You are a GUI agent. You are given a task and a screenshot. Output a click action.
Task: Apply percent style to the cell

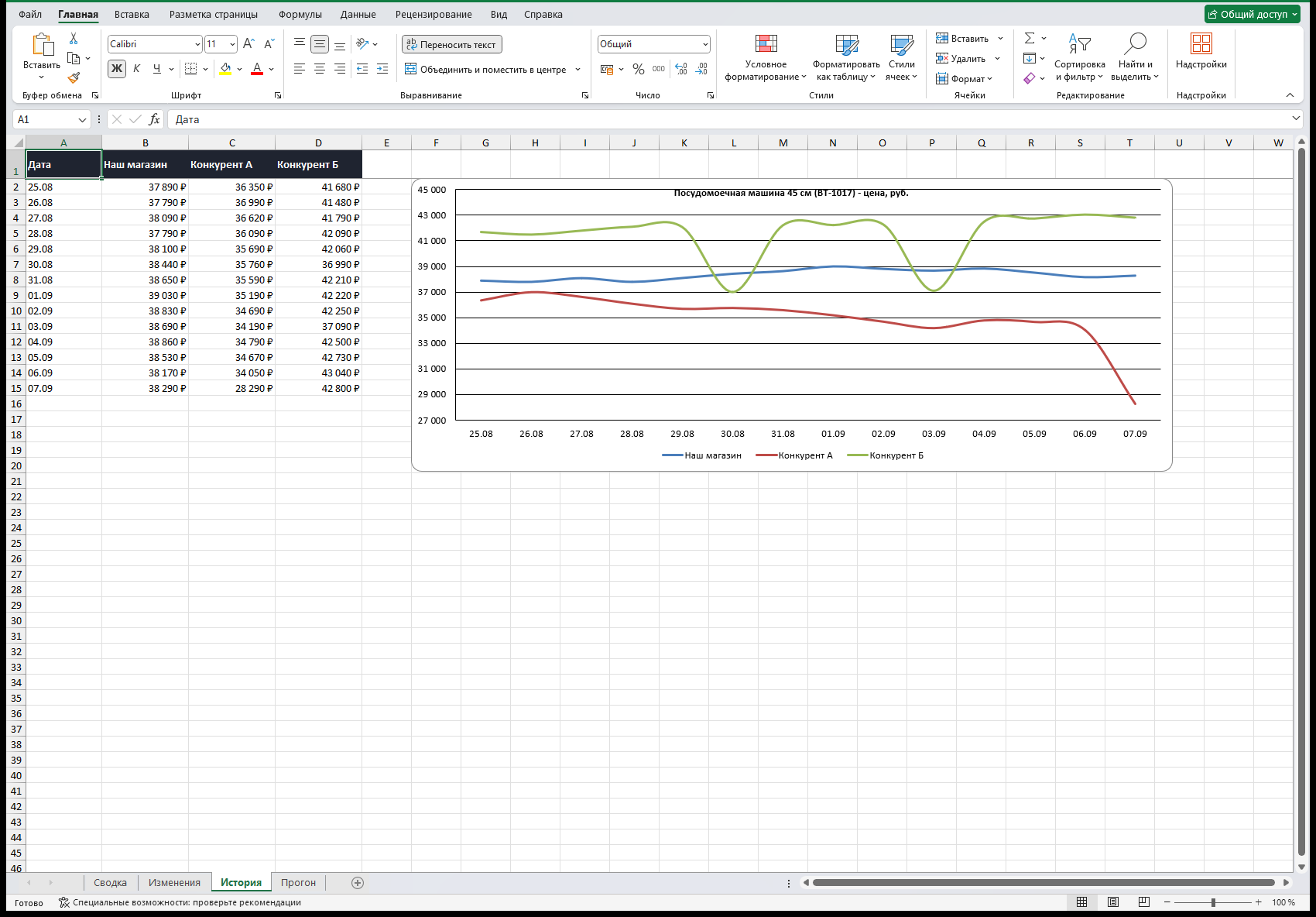click(638, 69)
